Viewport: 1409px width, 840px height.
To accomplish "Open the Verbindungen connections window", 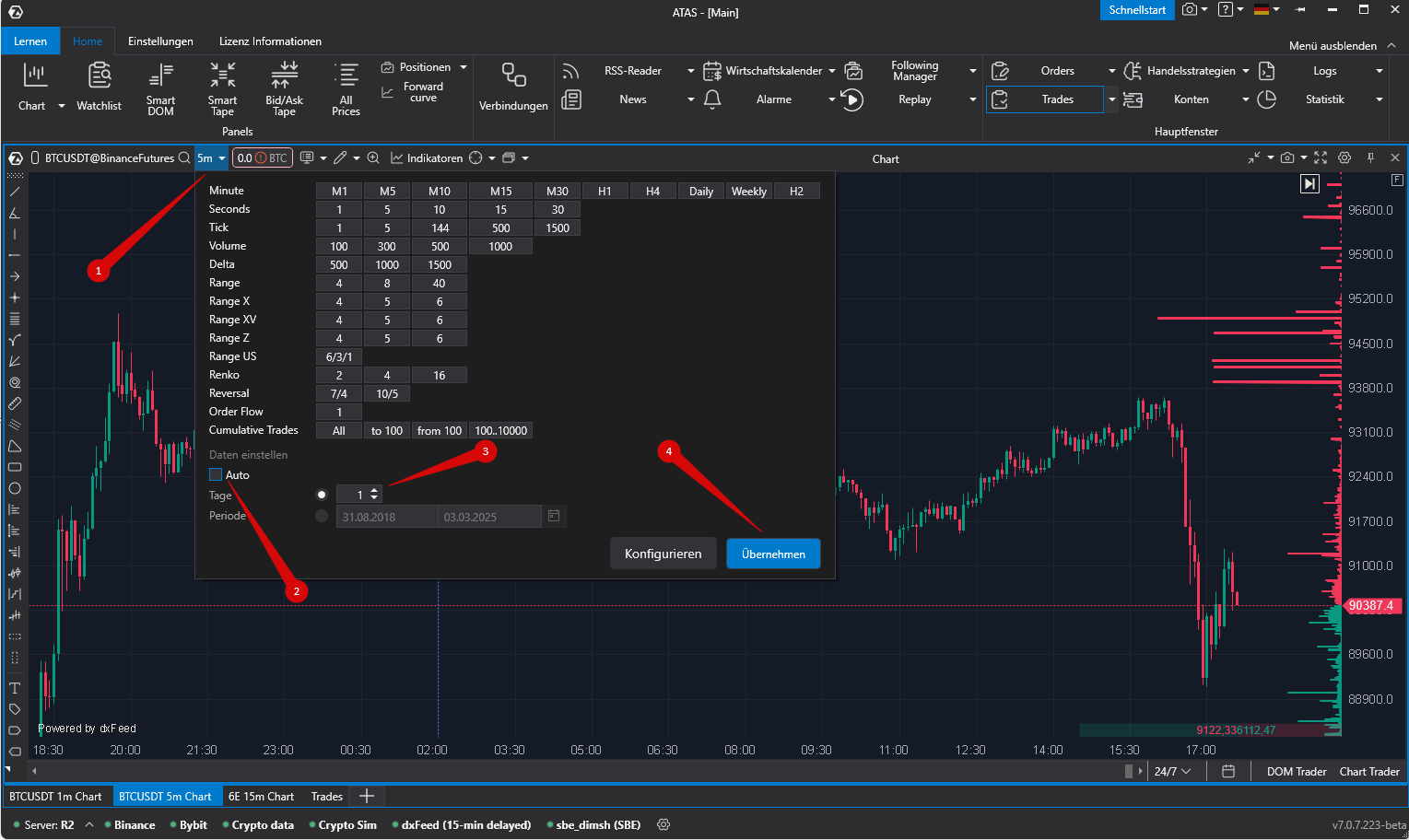I will click(x=513, y=87).
